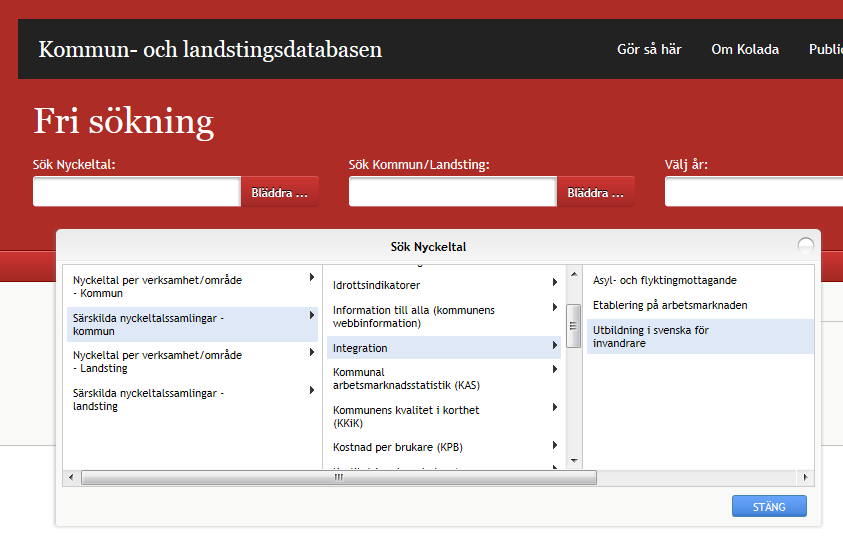Click the Sök Kommun/Landsting input field
Viewport: 843px width, 547px height.
453,191
